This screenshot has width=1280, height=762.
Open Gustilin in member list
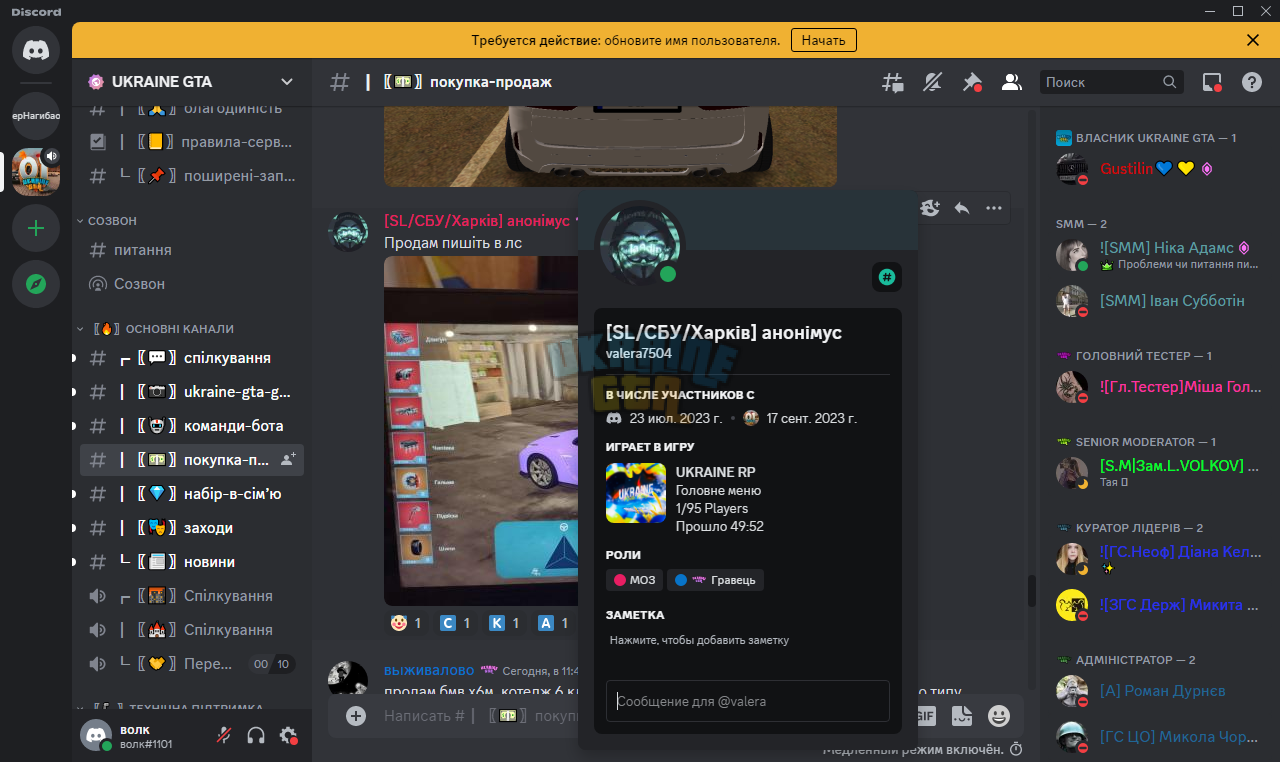(x=1158, y=169)
